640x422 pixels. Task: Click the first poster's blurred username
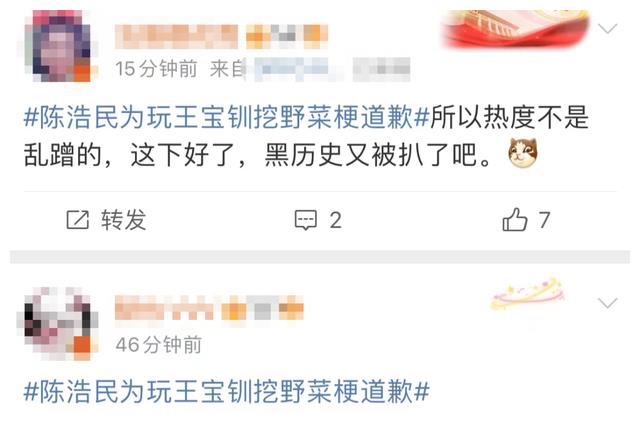[x=176, y=37]
